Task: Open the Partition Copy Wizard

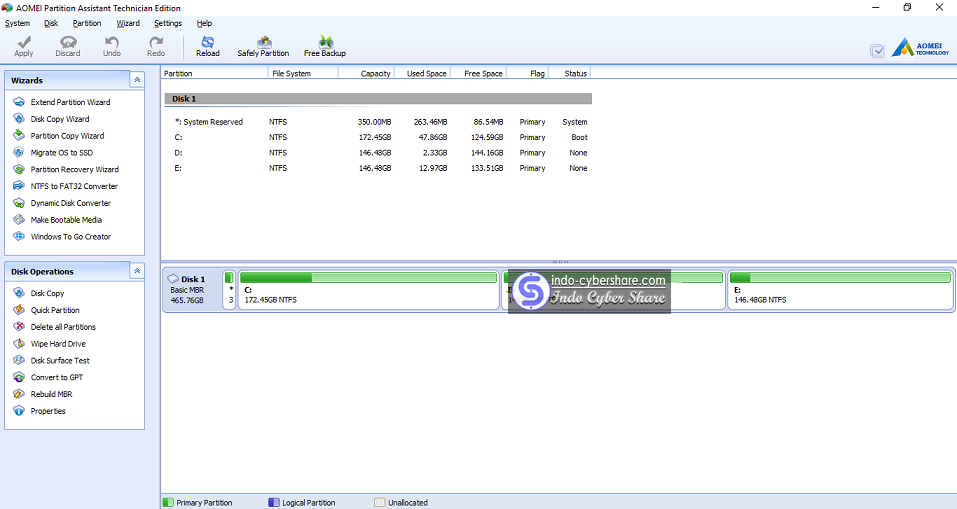Action: (x=67, y=135)
